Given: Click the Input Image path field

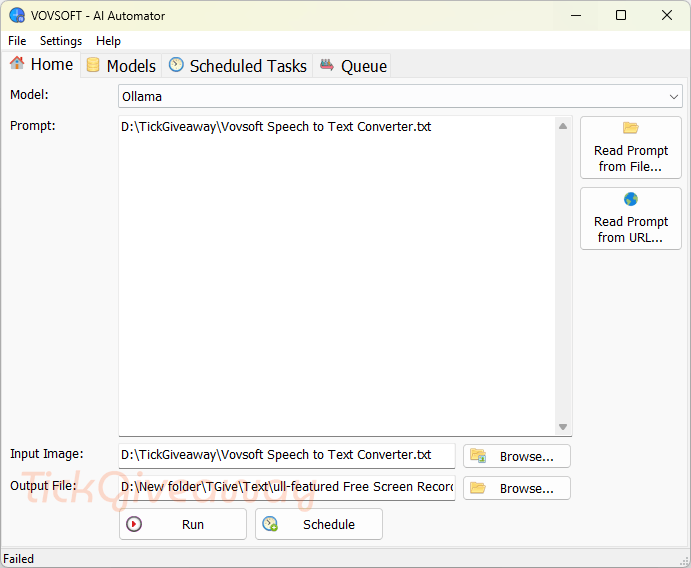Looking at the screenshot, I should click(x=287, y=455).
